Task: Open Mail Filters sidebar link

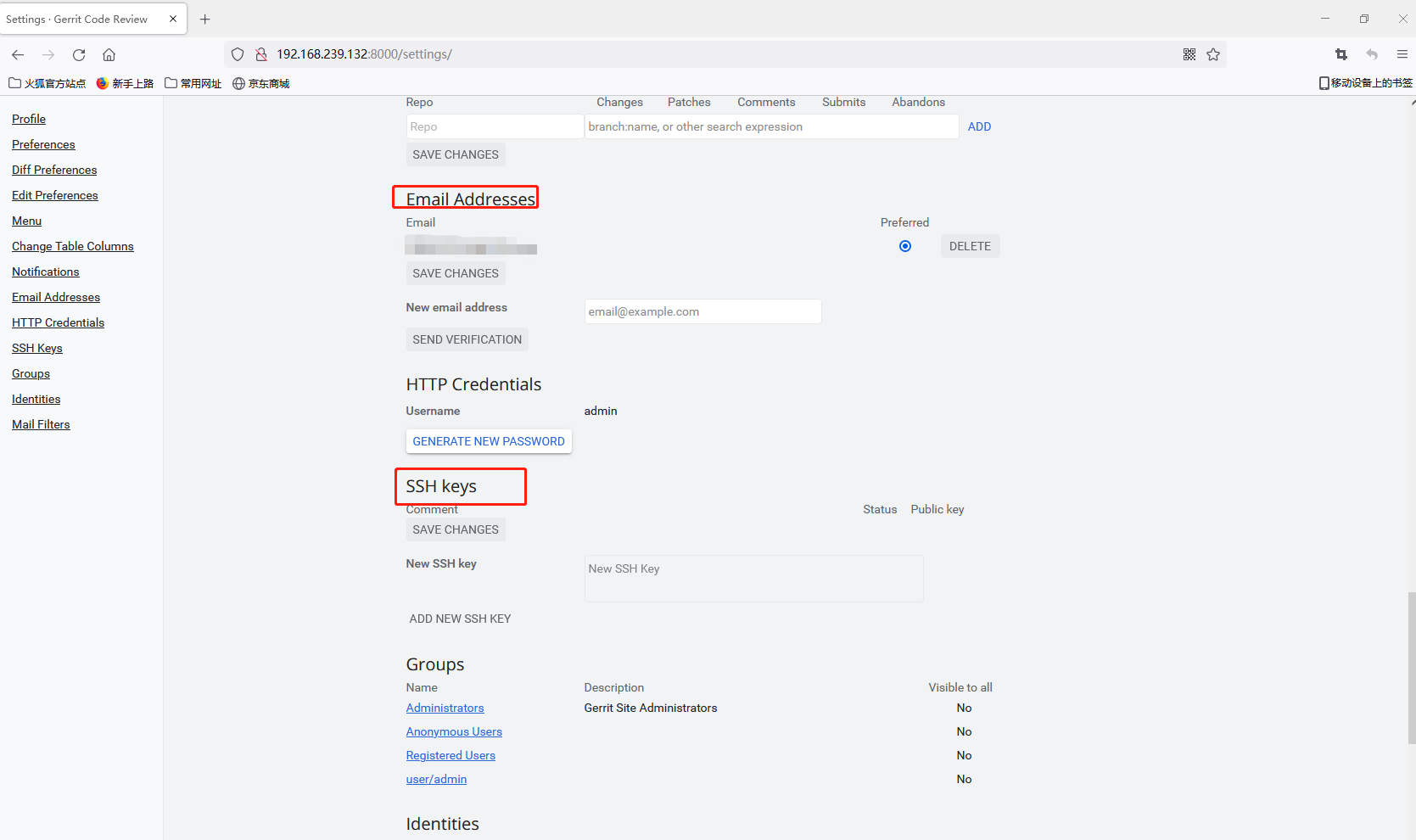Action: tap(41, 424)
